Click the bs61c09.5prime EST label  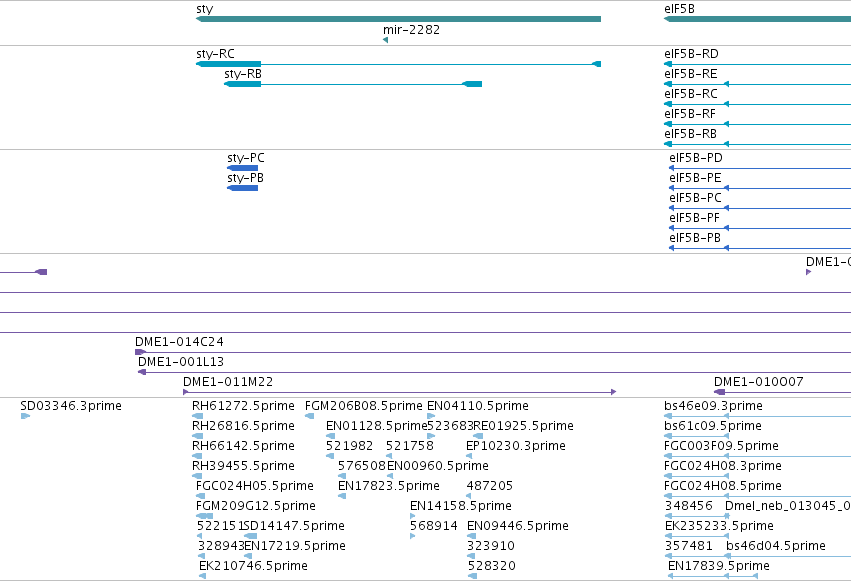713,426
